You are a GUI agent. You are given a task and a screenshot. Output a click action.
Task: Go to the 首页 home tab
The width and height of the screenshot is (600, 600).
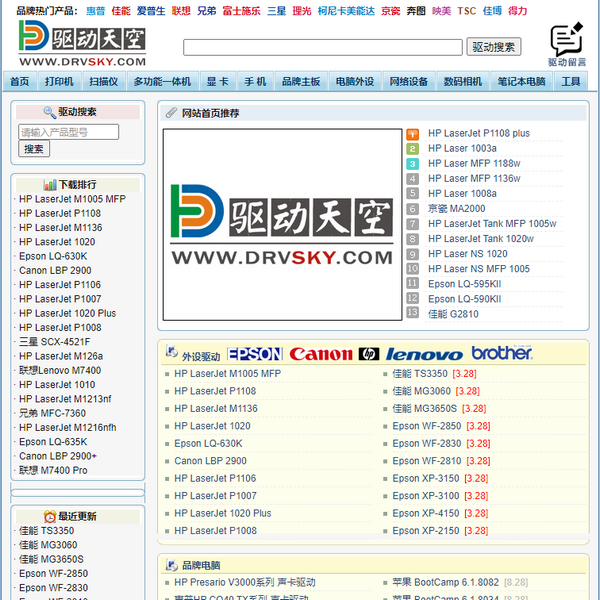20,82
